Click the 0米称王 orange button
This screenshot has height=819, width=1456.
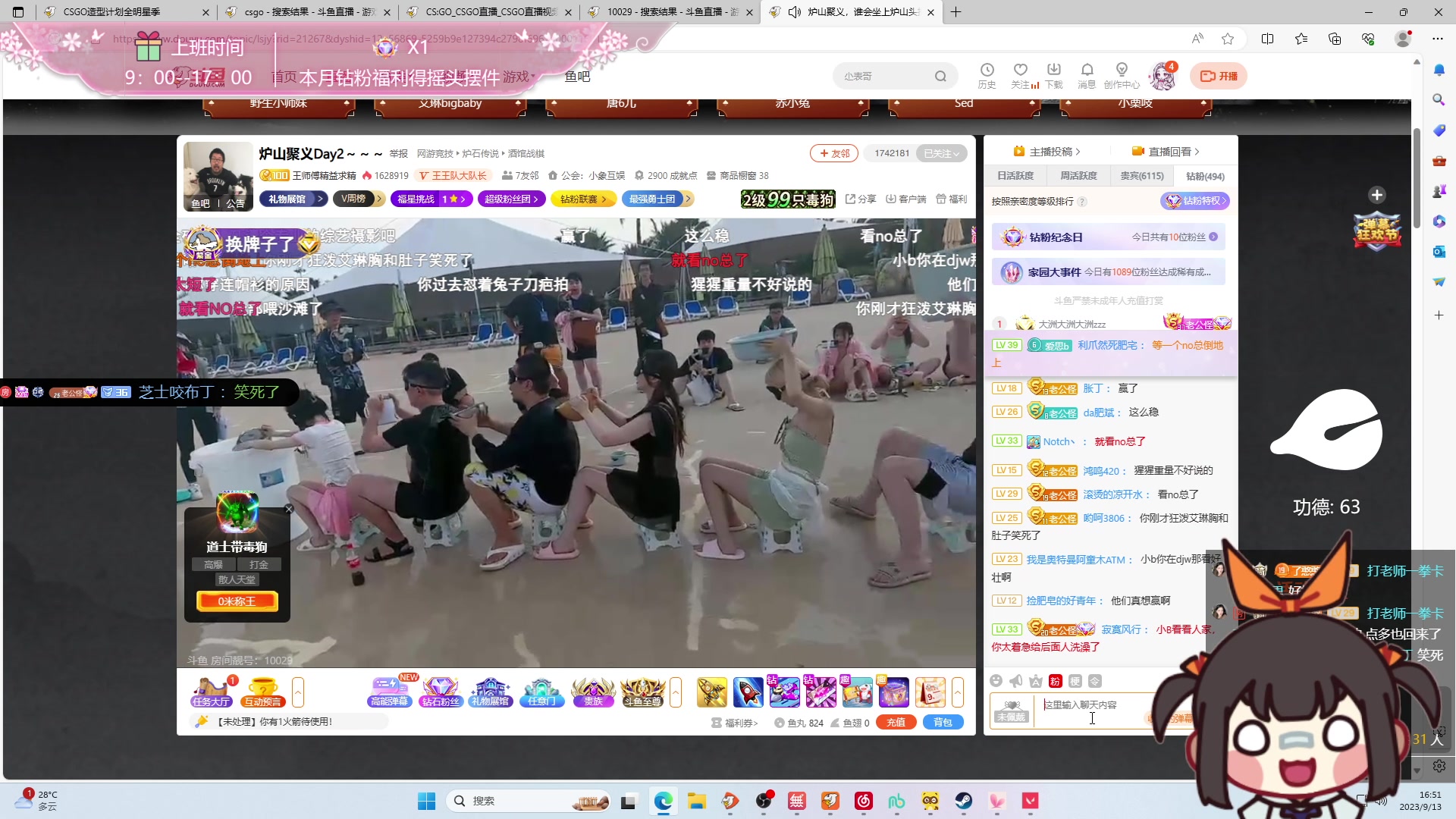pos(237,601)
